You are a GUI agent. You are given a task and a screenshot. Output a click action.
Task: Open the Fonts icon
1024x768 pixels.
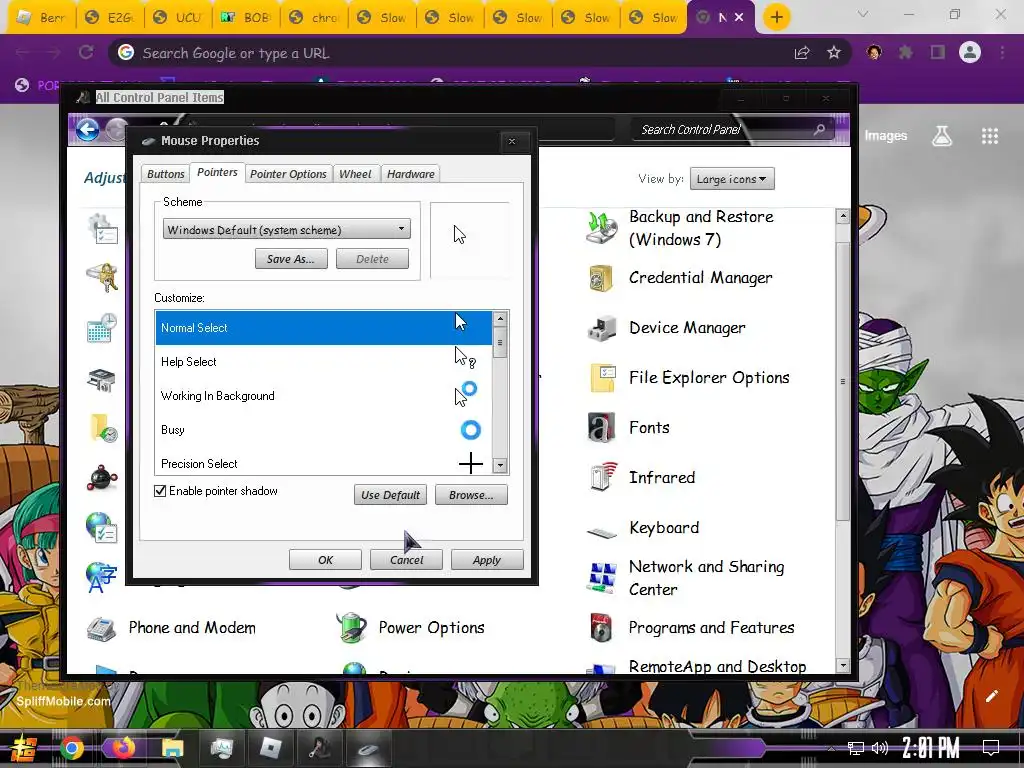point(601,428)
